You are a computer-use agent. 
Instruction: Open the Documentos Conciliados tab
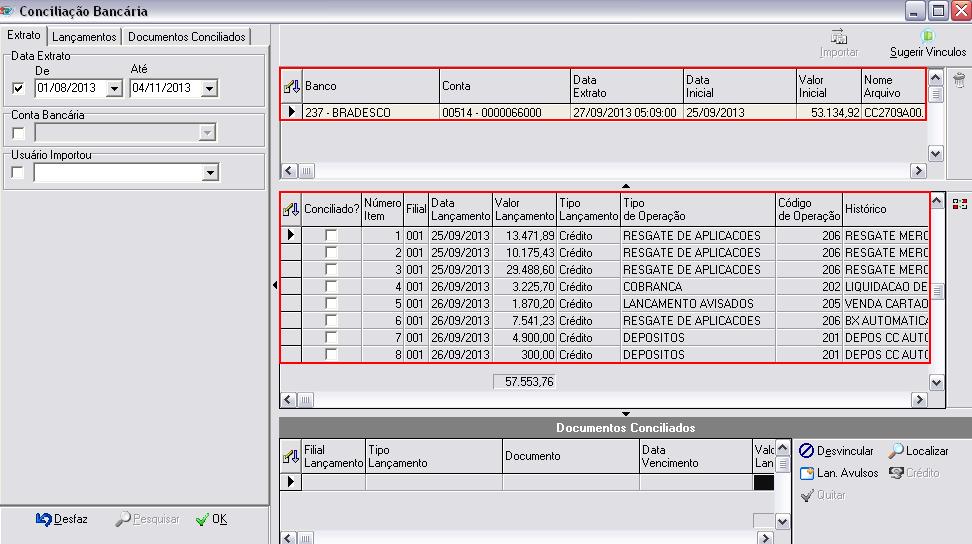(187, 37)
